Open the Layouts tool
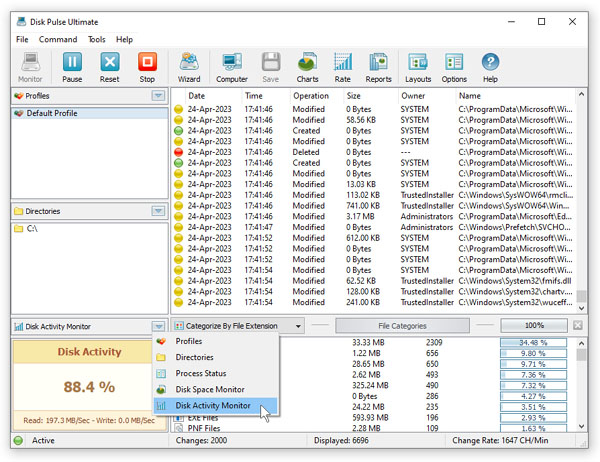The image size is (600, 462). click(418, 67)
